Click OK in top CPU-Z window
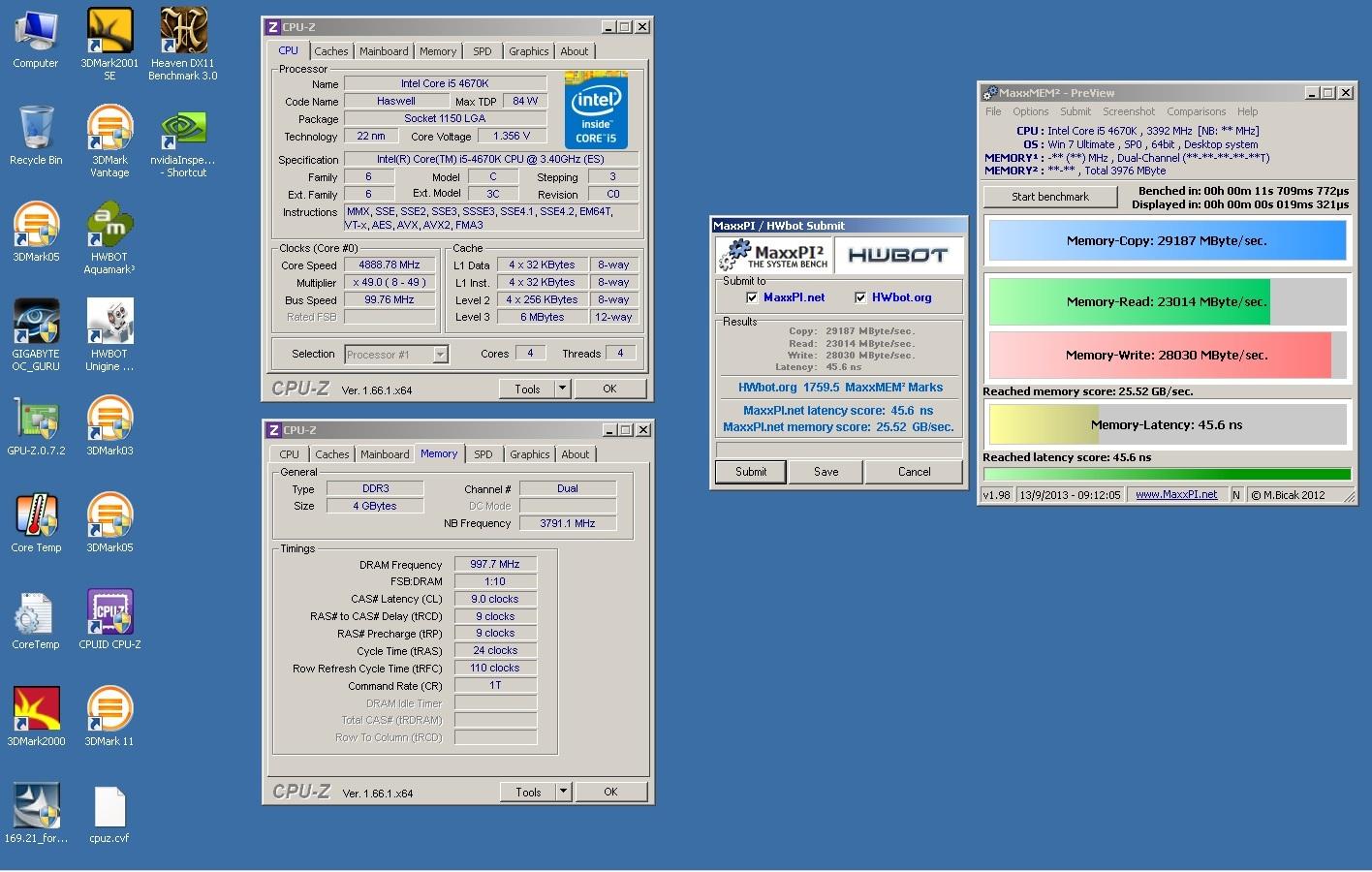 coord(609,389)
